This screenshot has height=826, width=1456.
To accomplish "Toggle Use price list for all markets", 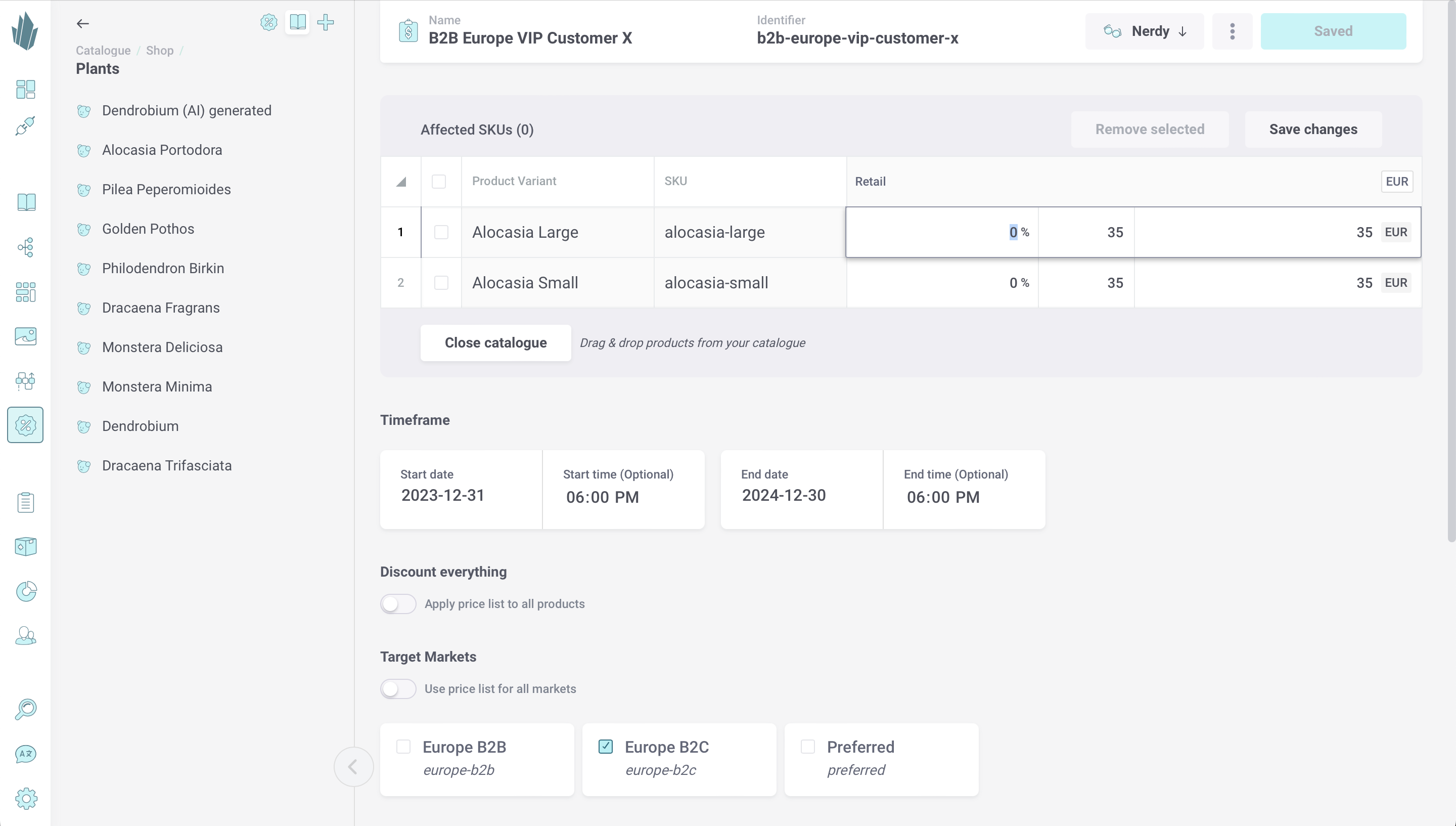I will (398, 688).
